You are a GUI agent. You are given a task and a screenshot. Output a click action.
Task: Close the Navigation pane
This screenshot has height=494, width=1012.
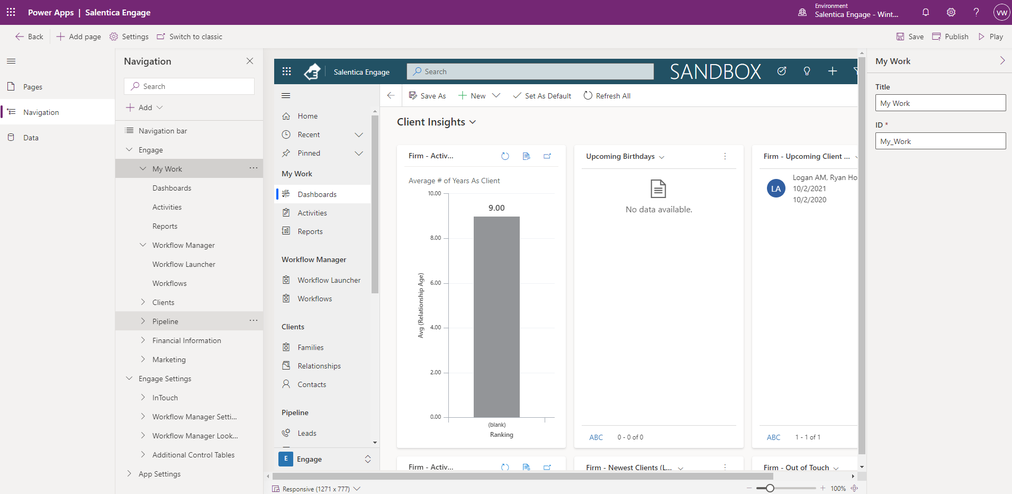tap(250, 61)
